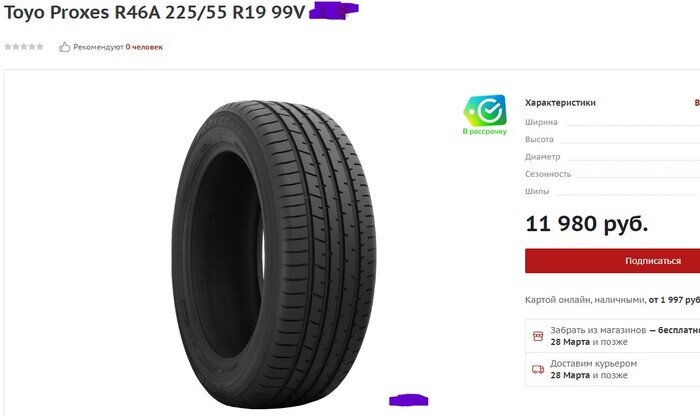Click the fifth rating star
The width and height of the screenshot is (700, 416).
[x=40, y=46]
